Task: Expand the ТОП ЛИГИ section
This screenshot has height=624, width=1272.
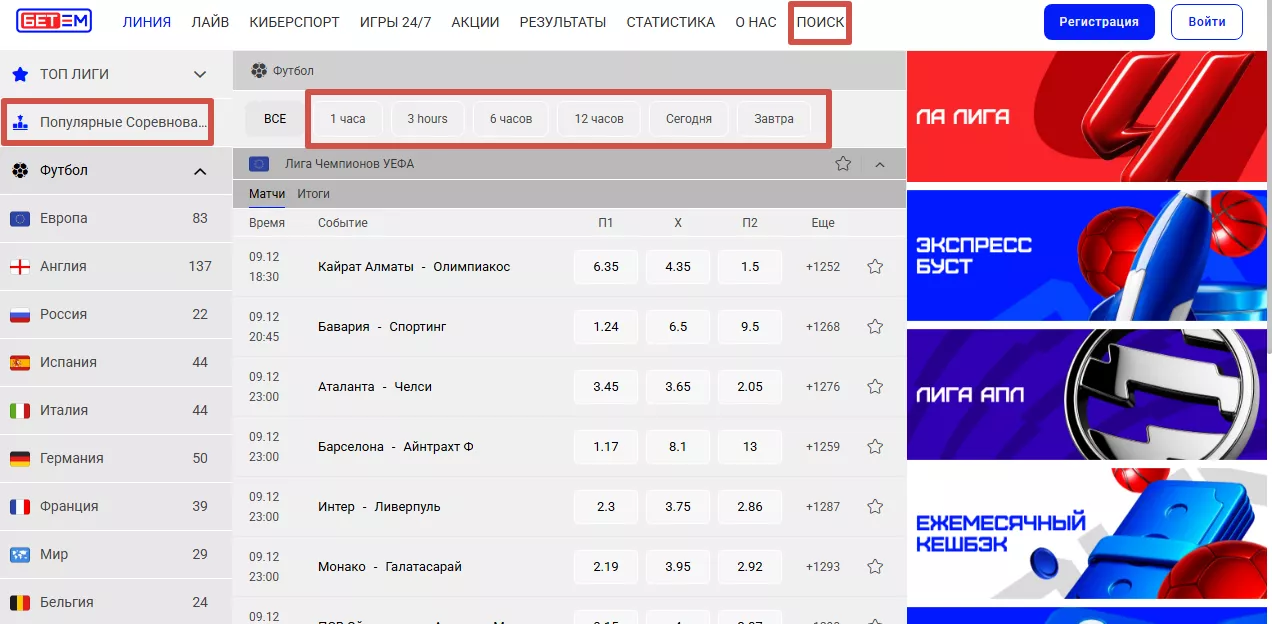Action: pos(199,73)
